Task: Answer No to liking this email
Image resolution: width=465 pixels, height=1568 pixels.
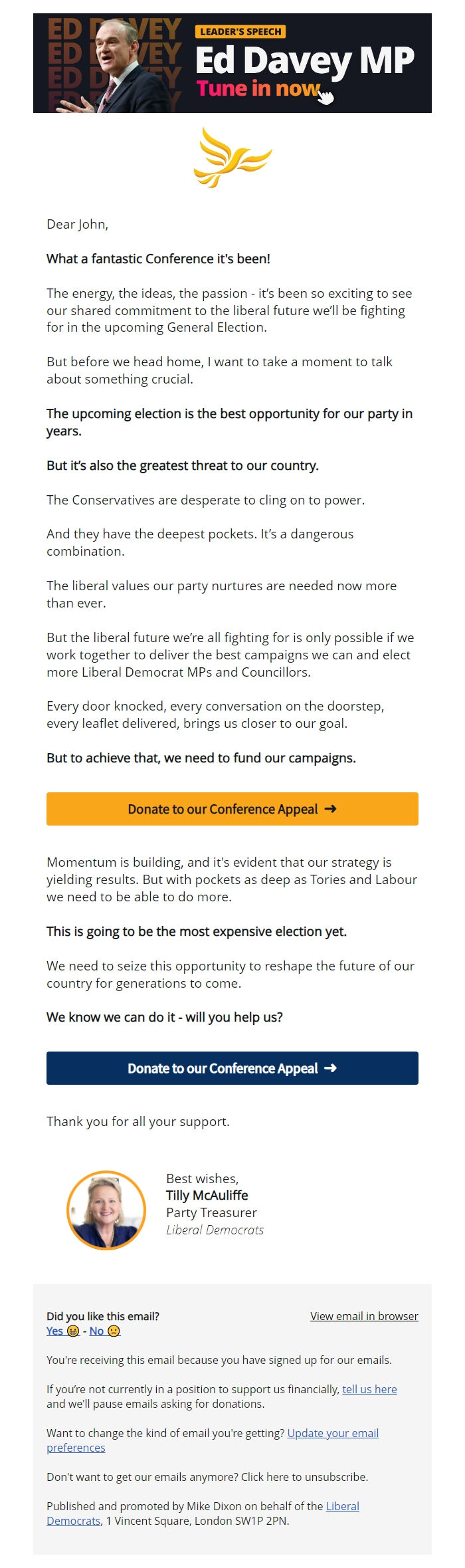Action: [x=96, y=1331]
